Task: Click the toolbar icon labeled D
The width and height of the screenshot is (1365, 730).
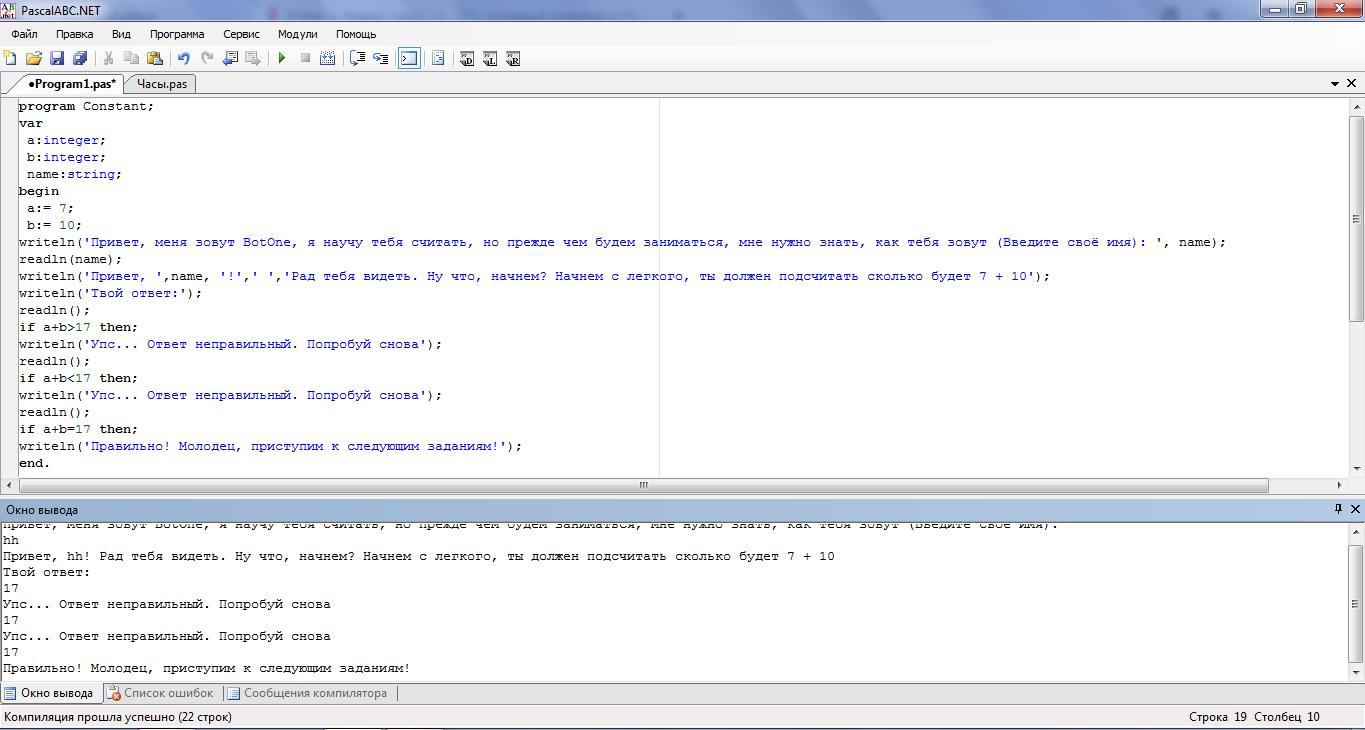Action: point(467,59)
